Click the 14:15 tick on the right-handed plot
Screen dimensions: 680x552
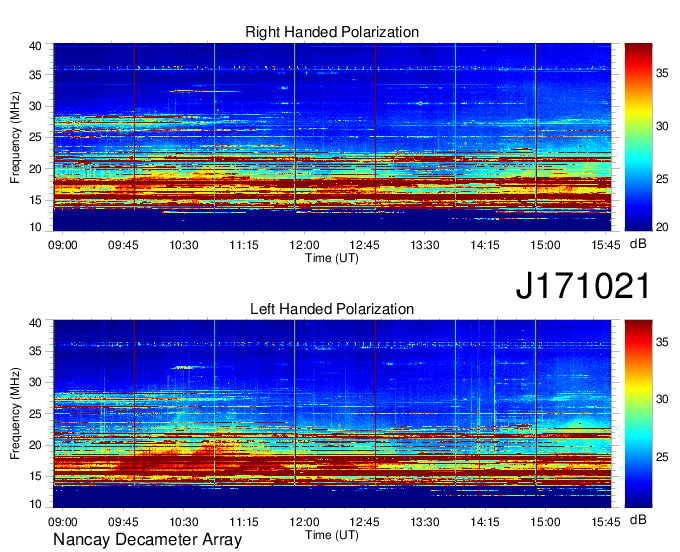[485, 245]
